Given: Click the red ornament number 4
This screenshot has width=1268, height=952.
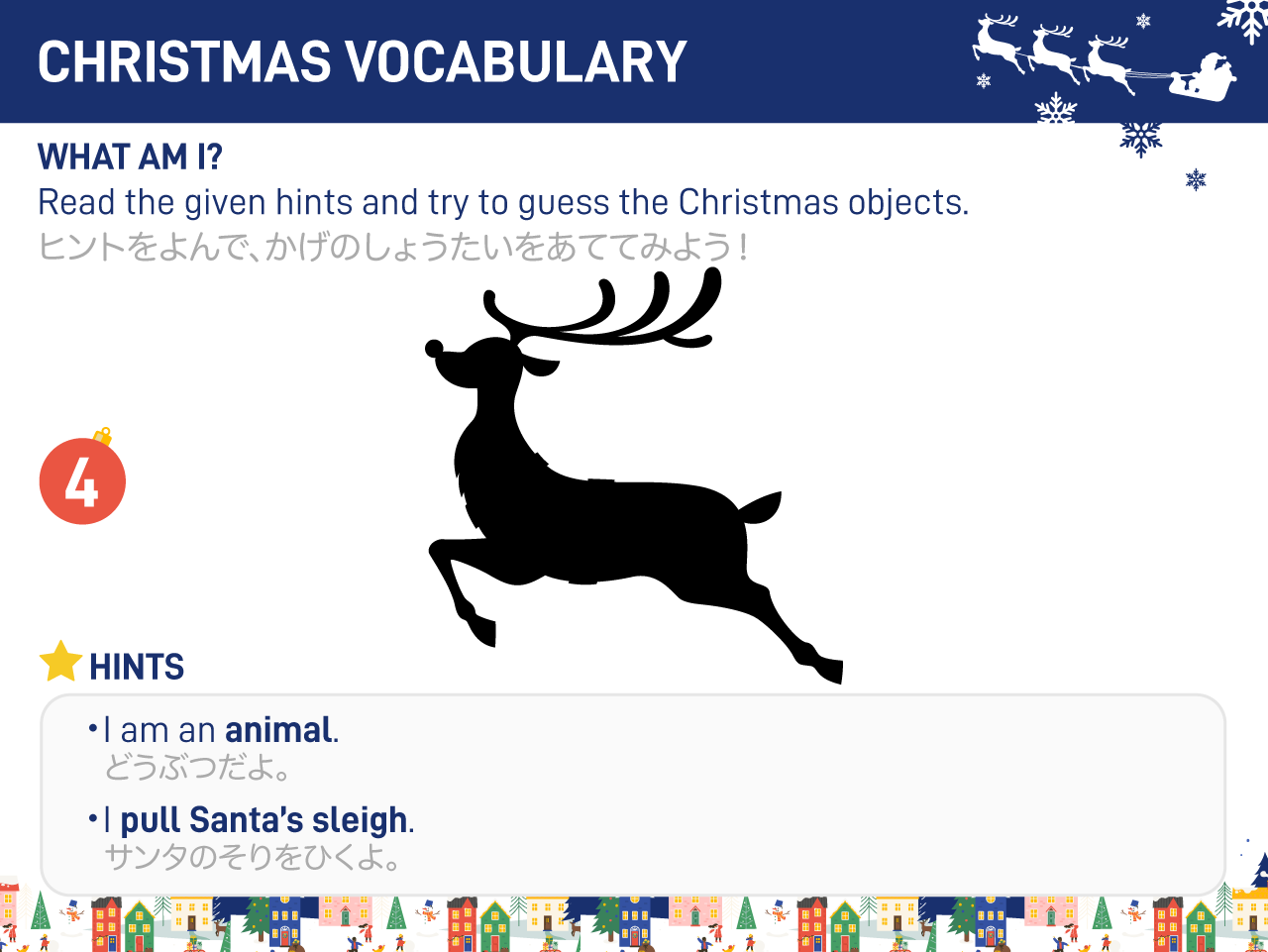Looking at the screenshot, I should point(82,479).
